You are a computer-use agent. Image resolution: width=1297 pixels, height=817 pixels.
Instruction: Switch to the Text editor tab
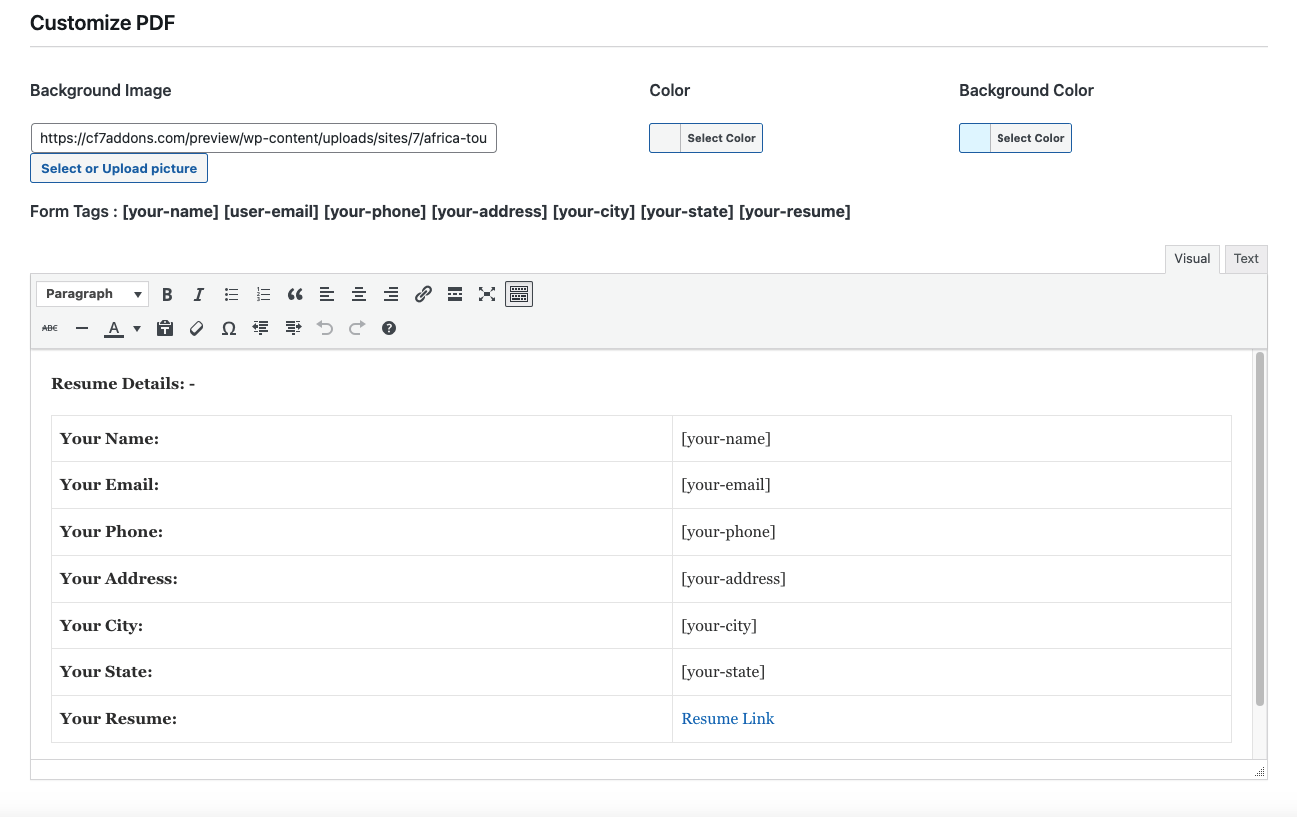[1246, 259]
